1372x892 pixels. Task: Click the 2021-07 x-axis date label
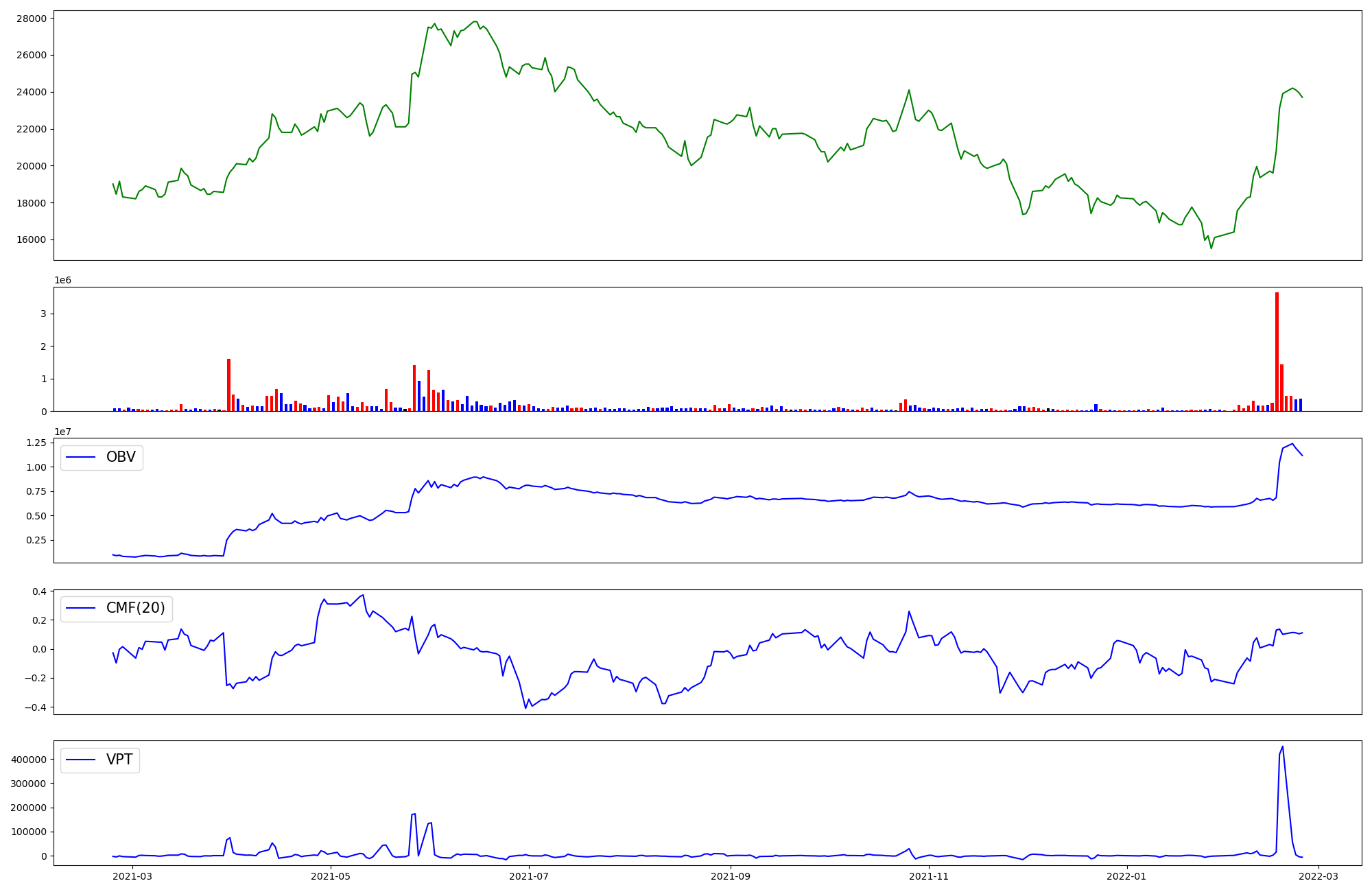coord(530,876)
